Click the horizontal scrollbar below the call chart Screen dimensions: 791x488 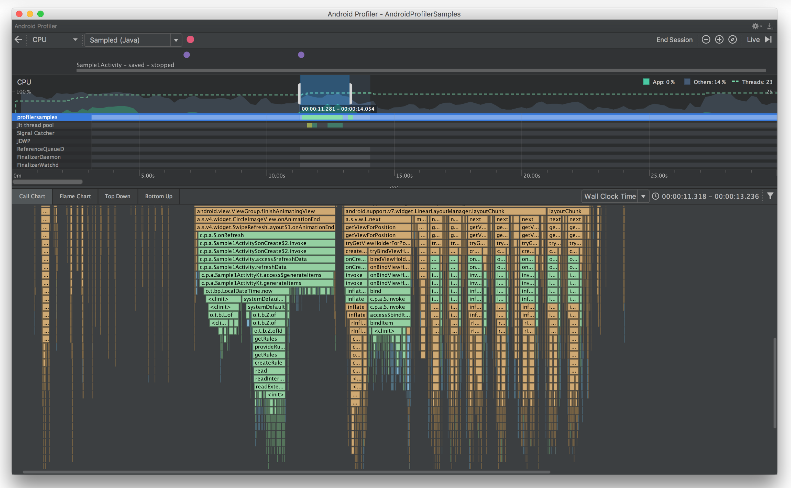(x=287, y=472)
